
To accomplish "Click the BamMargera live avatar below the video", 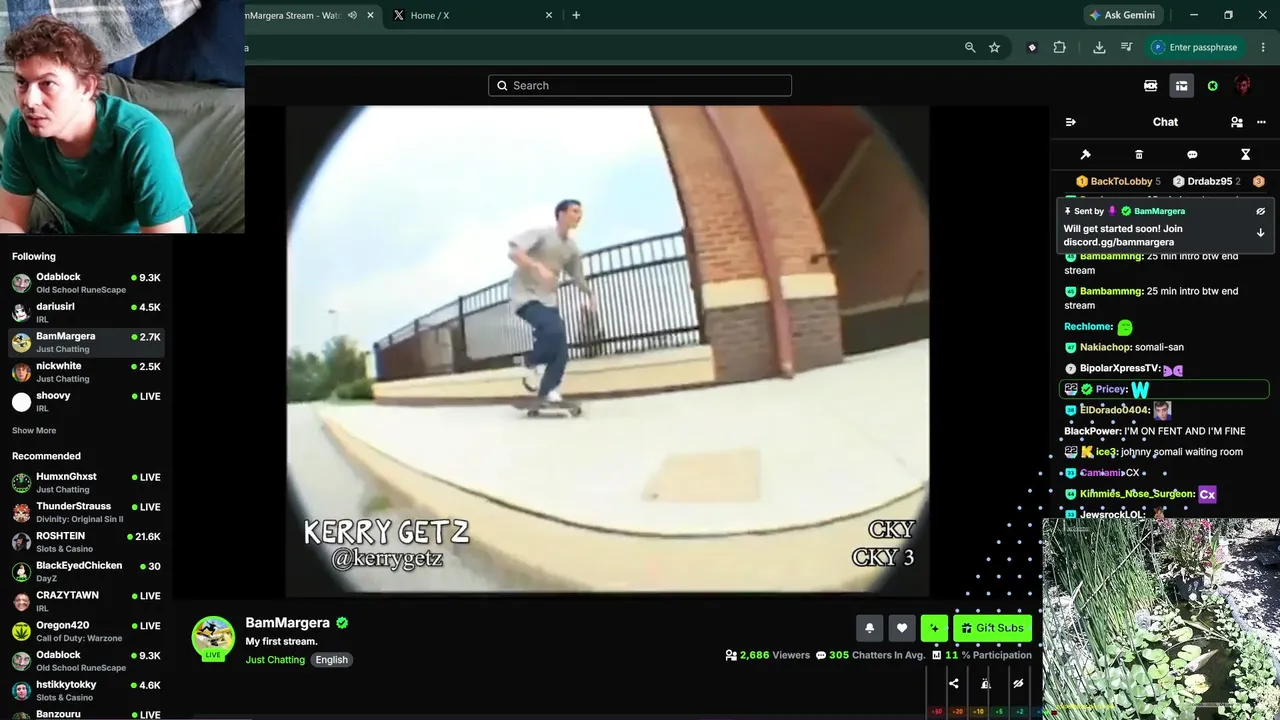I will (x=213, y=638).
